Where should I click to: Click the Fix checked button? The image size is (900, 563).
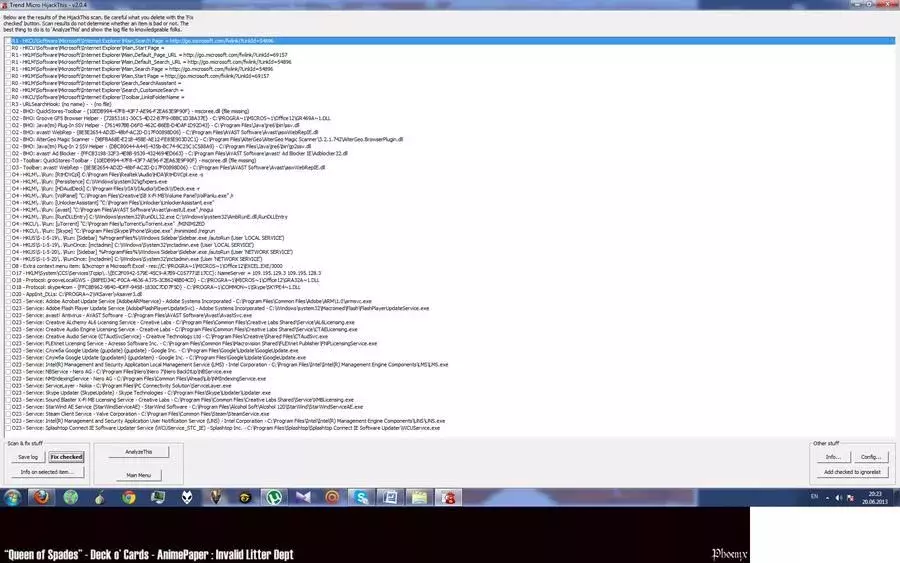(66, 457)
